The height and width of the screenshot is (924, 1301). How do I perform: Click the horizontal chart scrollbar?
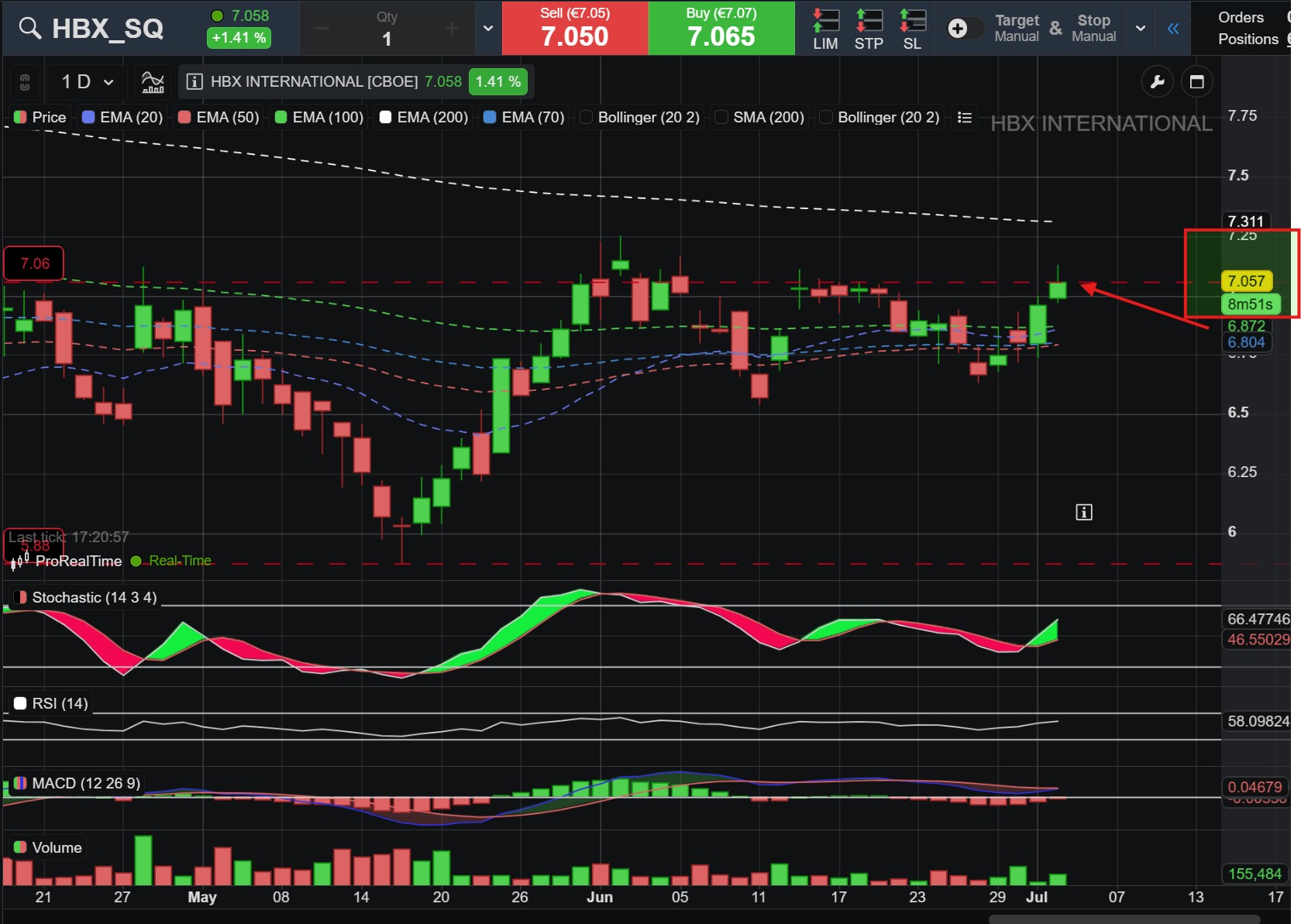pyautogui.click(x=1124, y=919)
